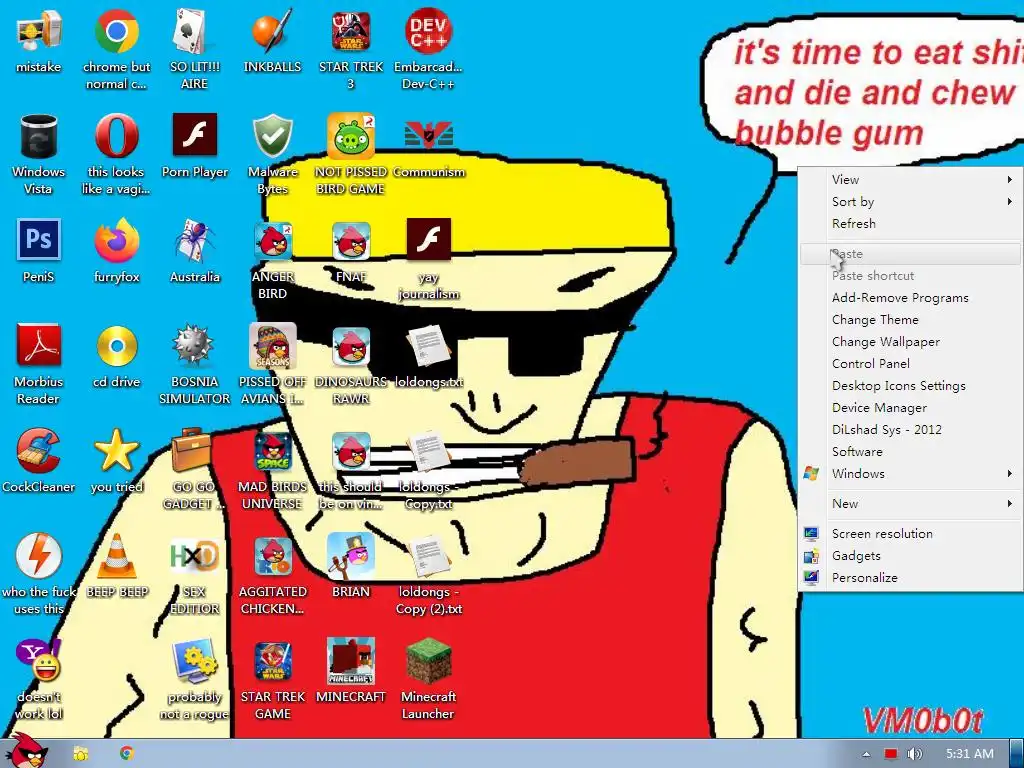Screen dimensions: 1024x768
Task: Select the 'doesn't work lol' Yahoo icon
Action: pyautogui.click(x=39, y=680)
